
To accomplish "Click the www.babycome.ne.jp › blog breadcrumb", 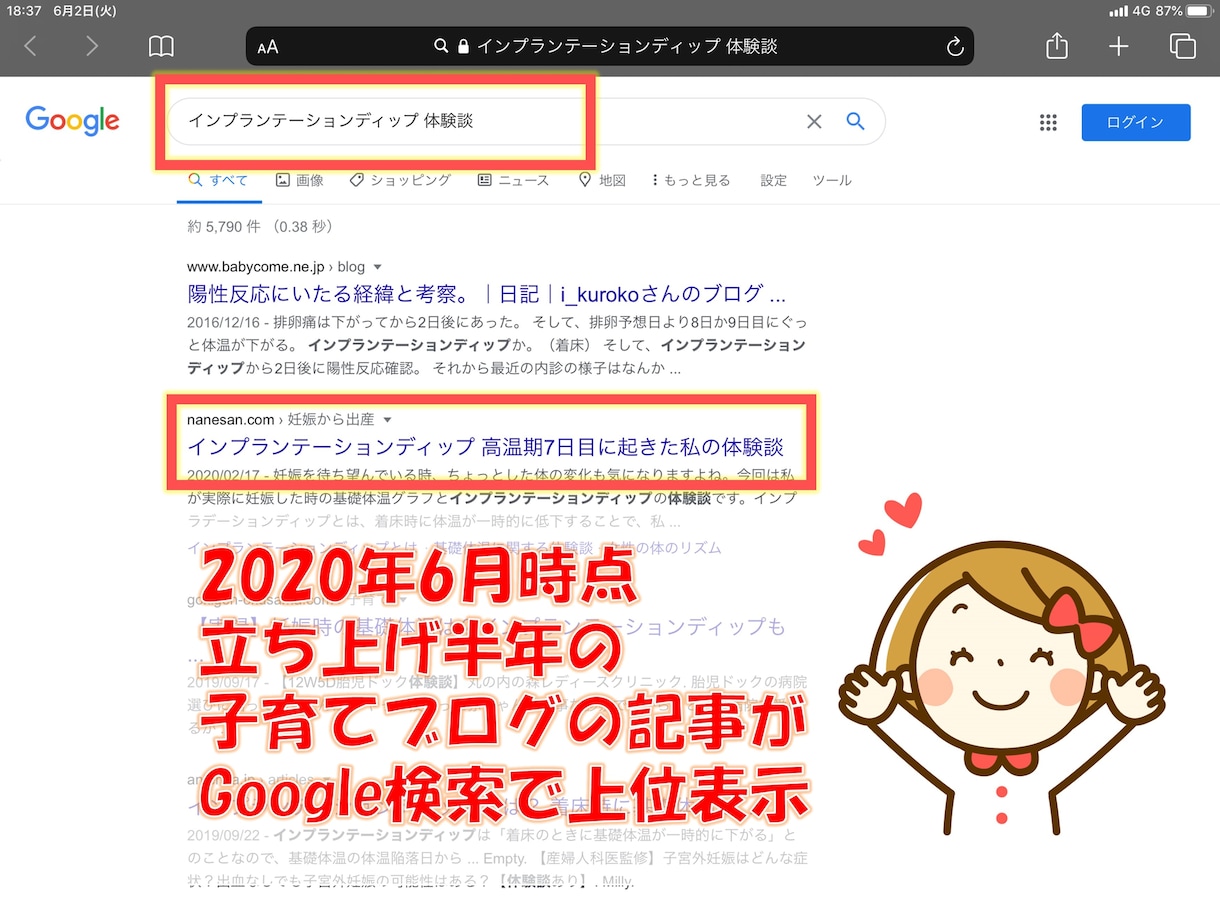I will (x=276, y=267).
